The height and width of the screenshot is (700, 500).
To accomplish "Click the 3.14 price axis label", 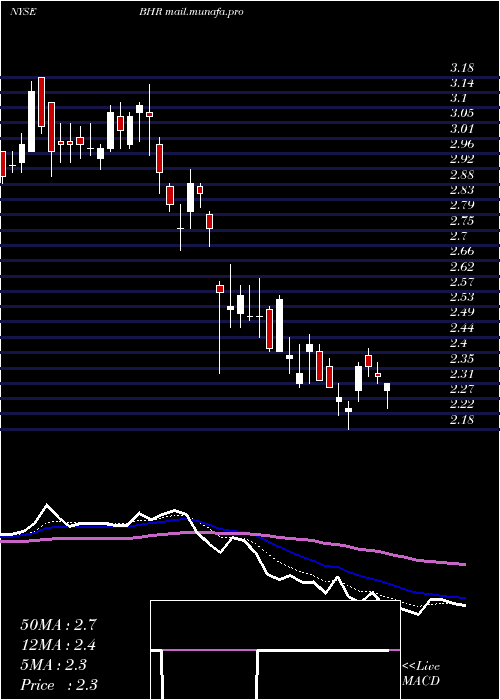I will (x=462, y=83).
